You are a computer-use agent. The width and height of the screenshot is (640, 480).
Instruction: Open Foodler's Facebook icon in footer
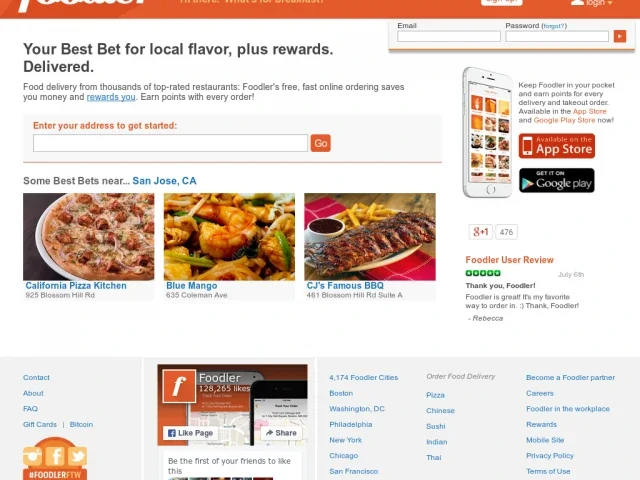pyautogui.click(x=55, y=456)
